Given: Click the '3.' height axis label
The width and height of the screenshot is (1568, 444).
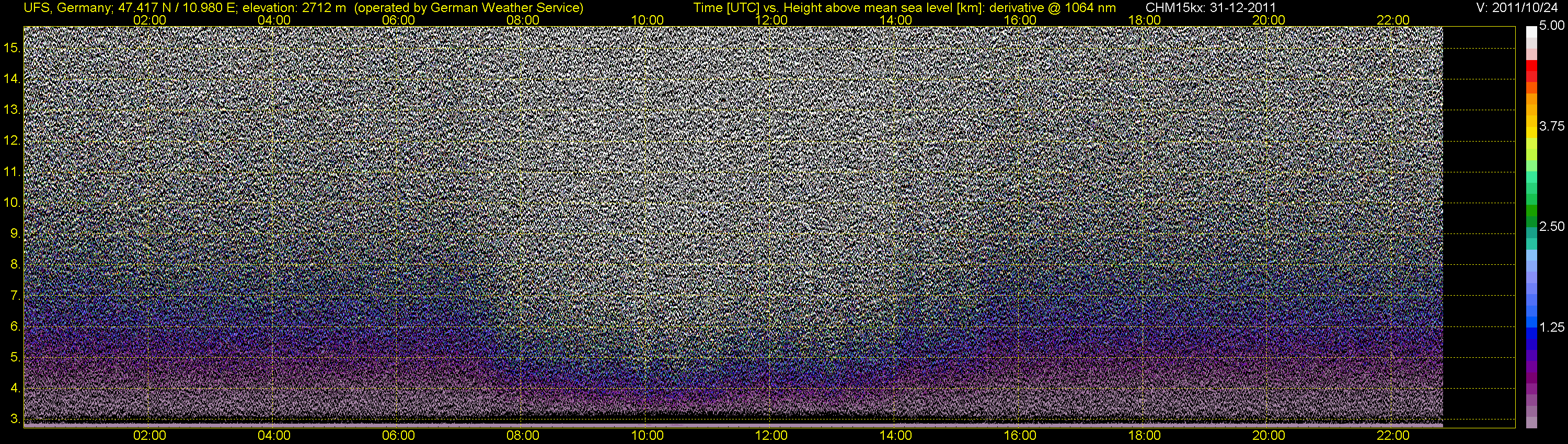Looking at the screenshot, I should pos(15,419).
